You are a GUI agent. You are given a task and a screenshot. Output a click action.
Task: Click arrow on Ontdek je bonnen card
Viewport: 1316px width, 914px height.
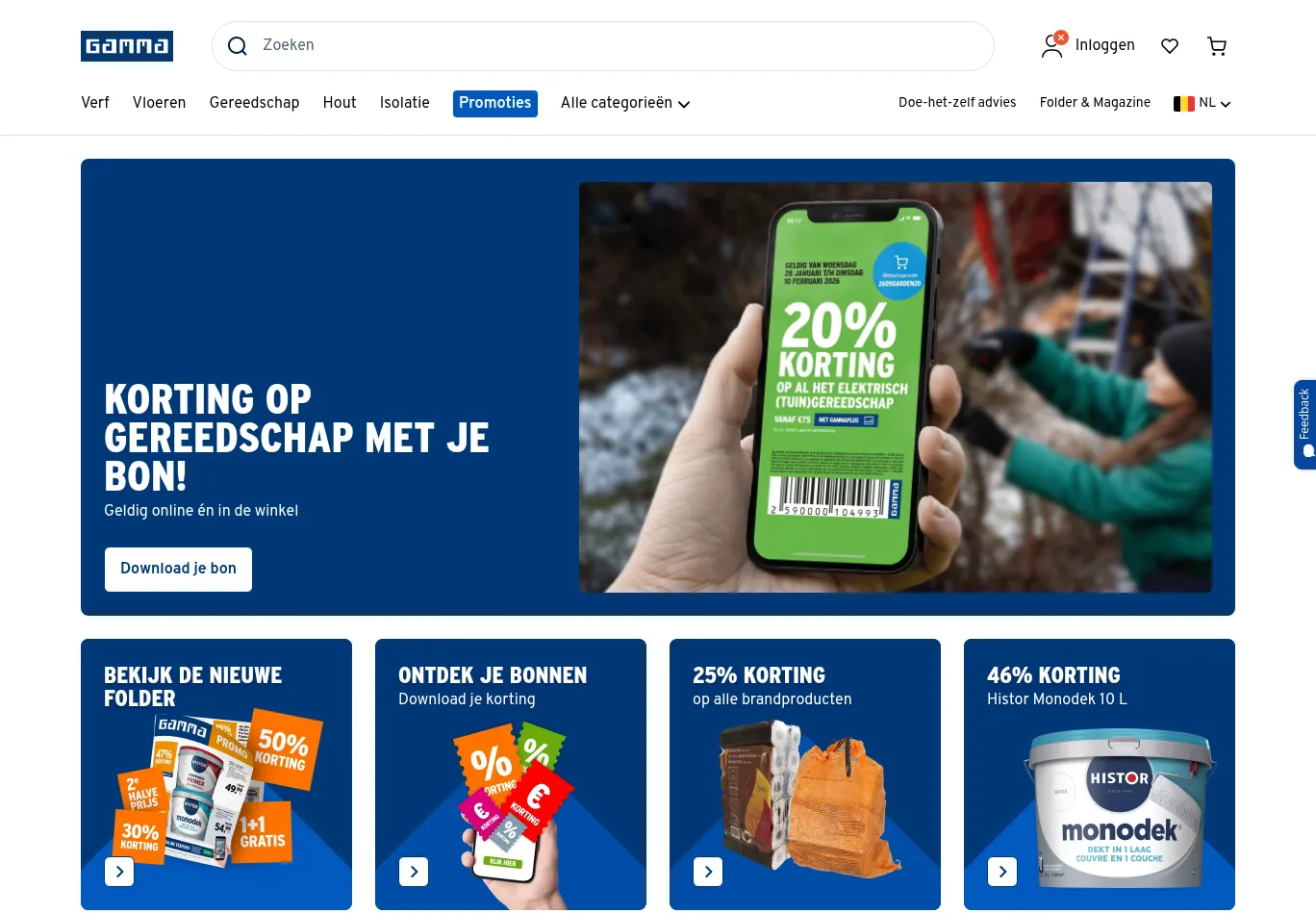coord(414,872)
